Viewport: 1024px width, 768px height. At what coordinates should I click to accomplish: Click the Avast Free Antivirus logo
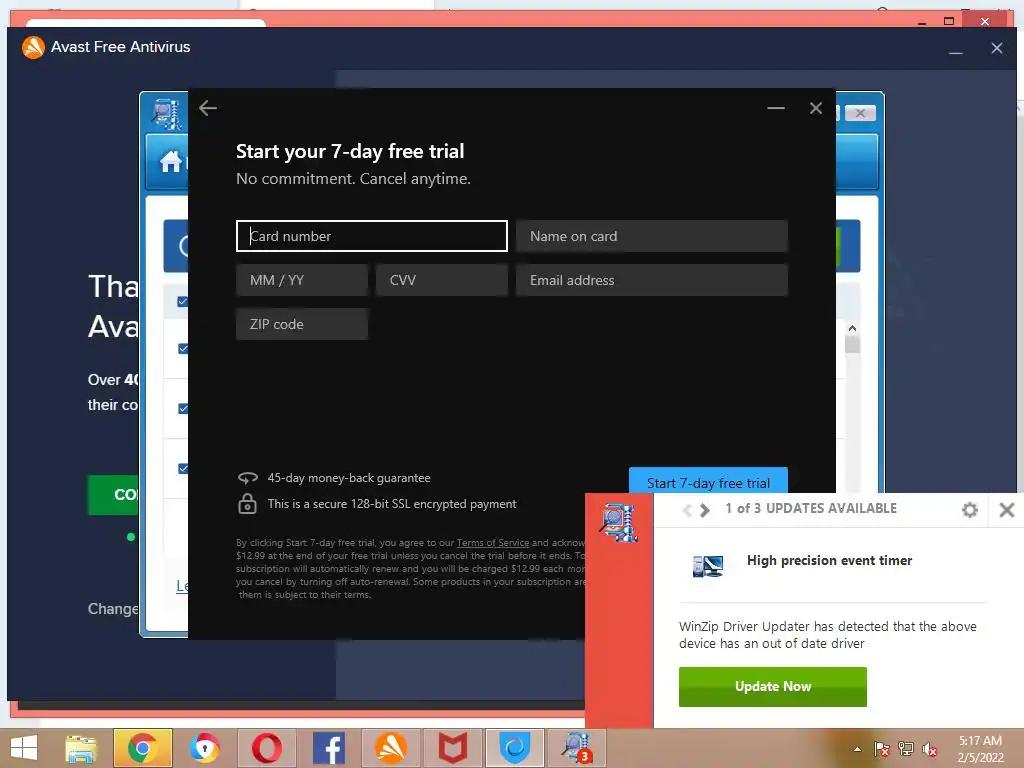click(33, 47)
